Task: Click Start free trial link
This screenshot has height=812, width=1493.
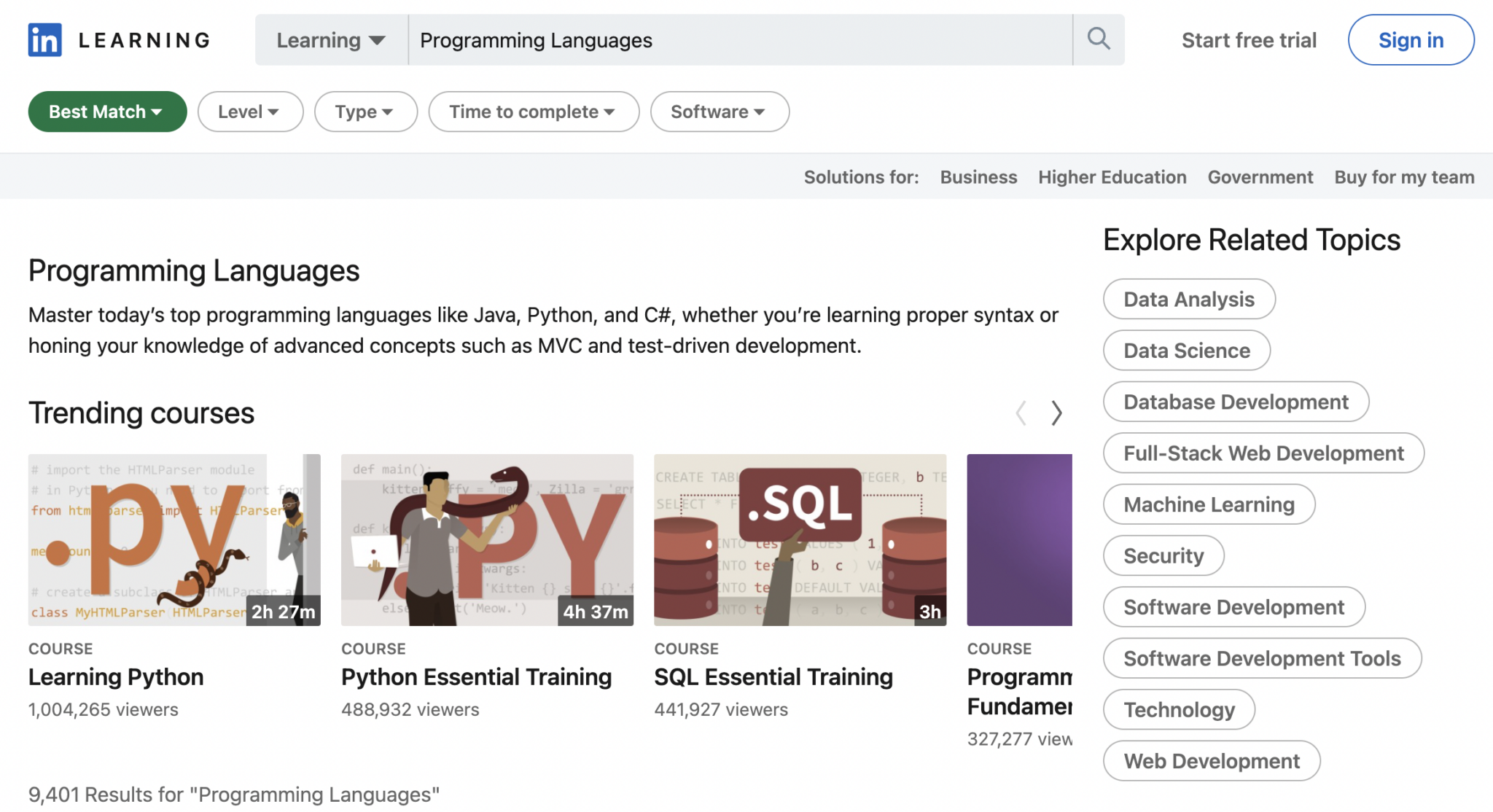Action: tap(1249, 40)
